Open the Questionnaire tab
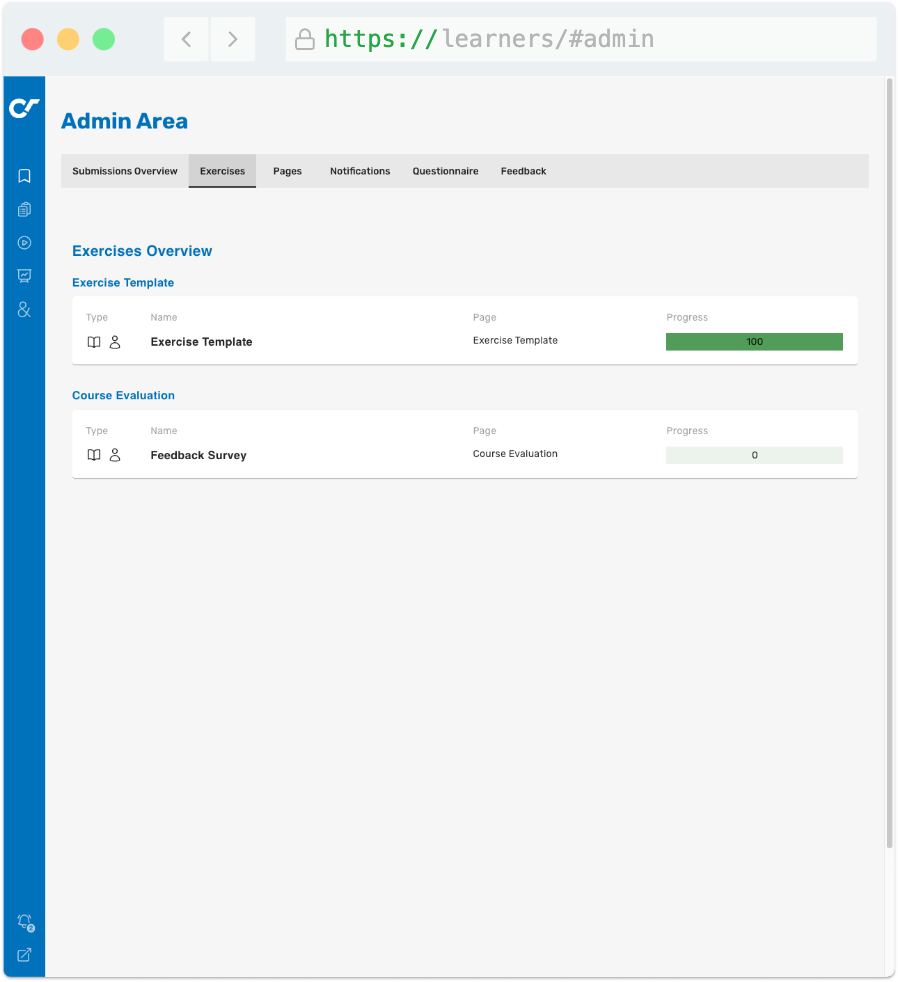898x982 pixels. (x=445, y=171)
